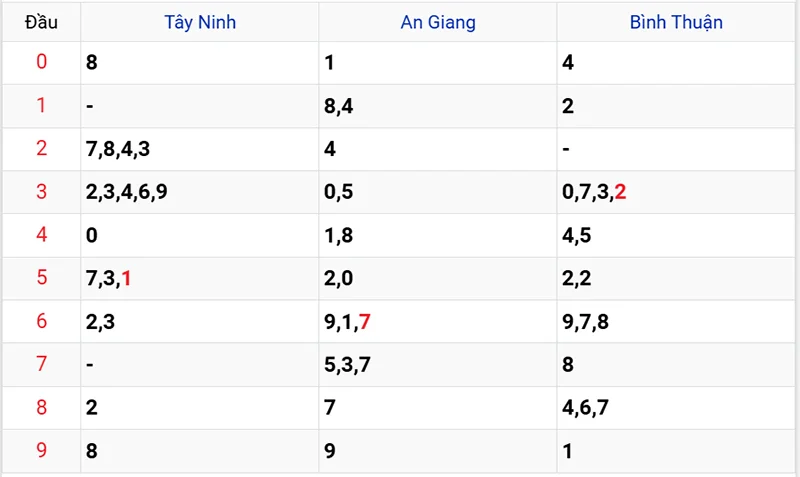The width and height of the screenshot is (800, 477).
Task: Click An Giang cell showing 2,0
Action: (339, 278)
